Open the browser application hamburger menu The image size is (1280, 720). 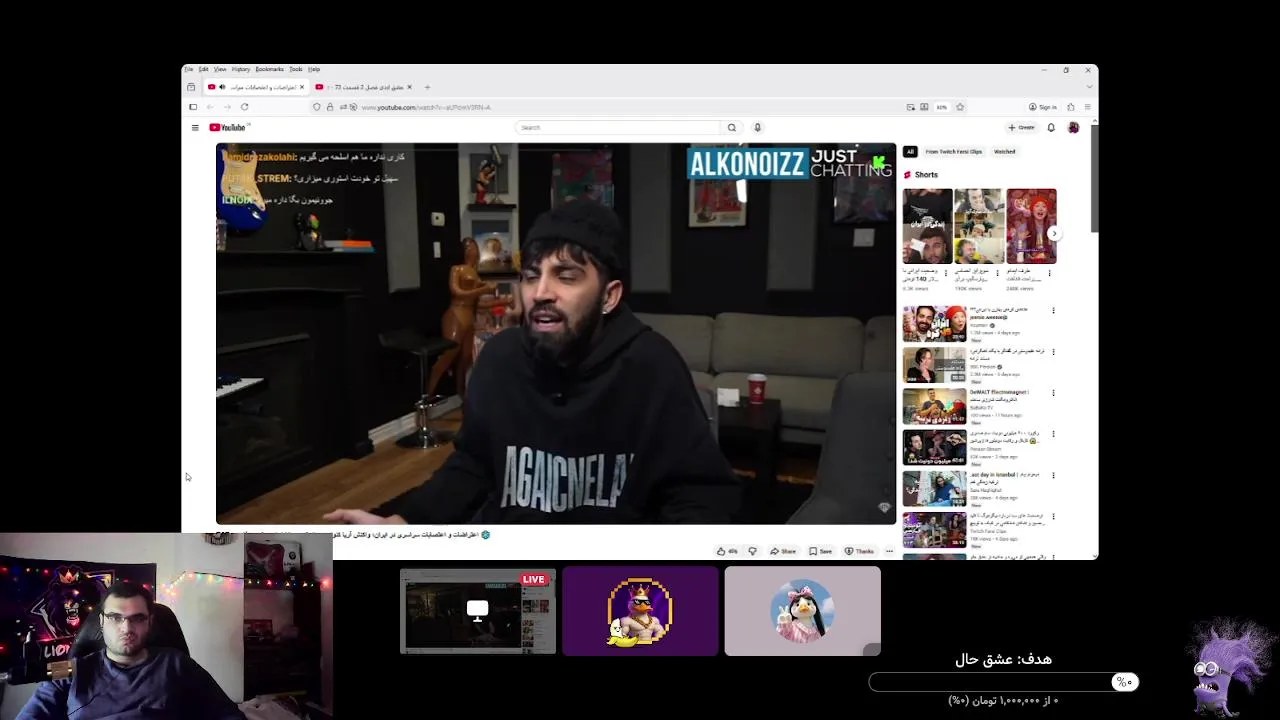pyautogui.click(x=1087, y=107)
